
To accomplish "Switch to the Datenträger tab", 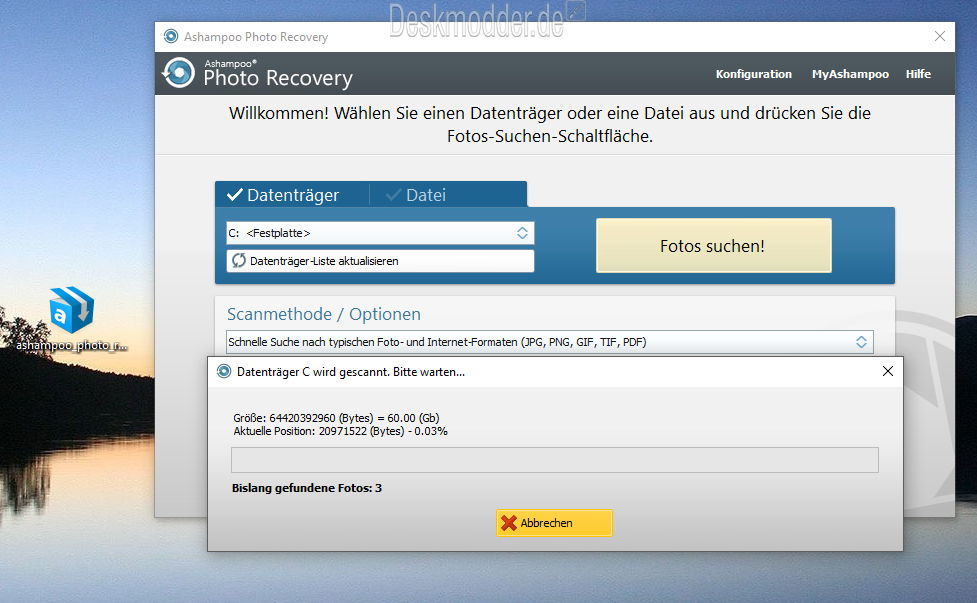I will [292, 194].
